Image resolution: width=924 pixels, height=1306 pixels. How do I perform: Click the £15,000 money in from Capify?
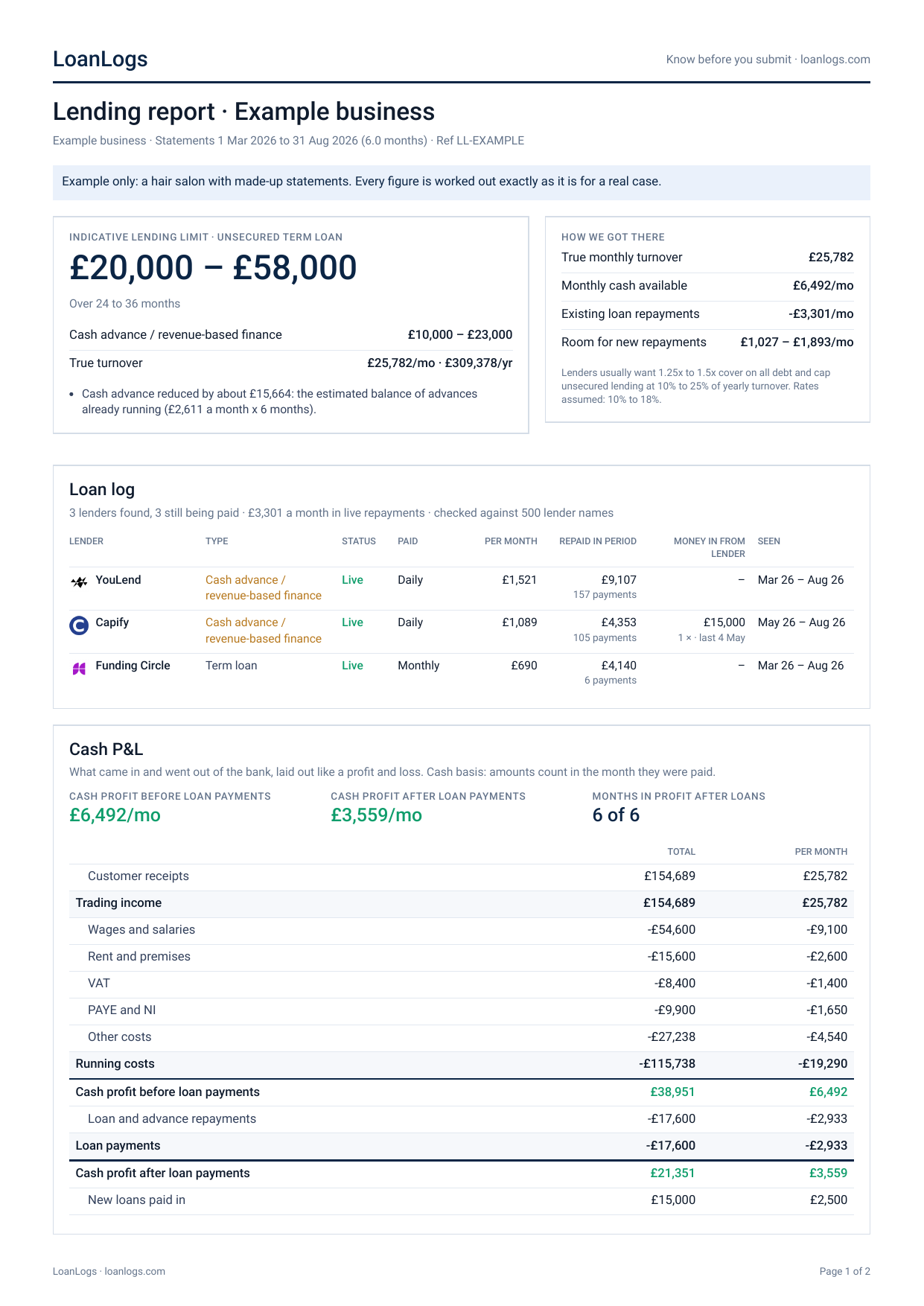coord(724,622)
